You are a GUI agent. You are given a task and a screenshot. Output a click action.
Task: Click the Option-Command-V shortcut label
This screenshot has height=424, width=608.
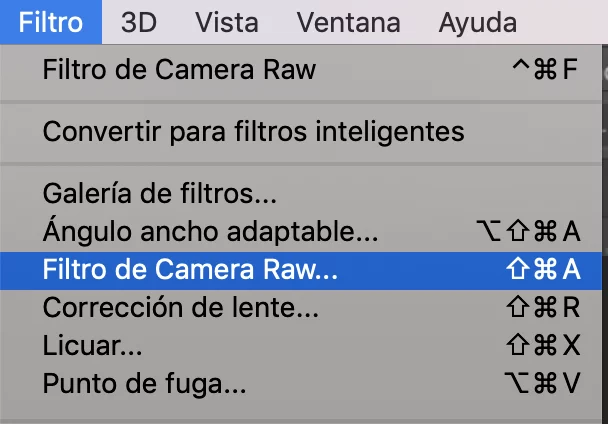tap(542, 383)
